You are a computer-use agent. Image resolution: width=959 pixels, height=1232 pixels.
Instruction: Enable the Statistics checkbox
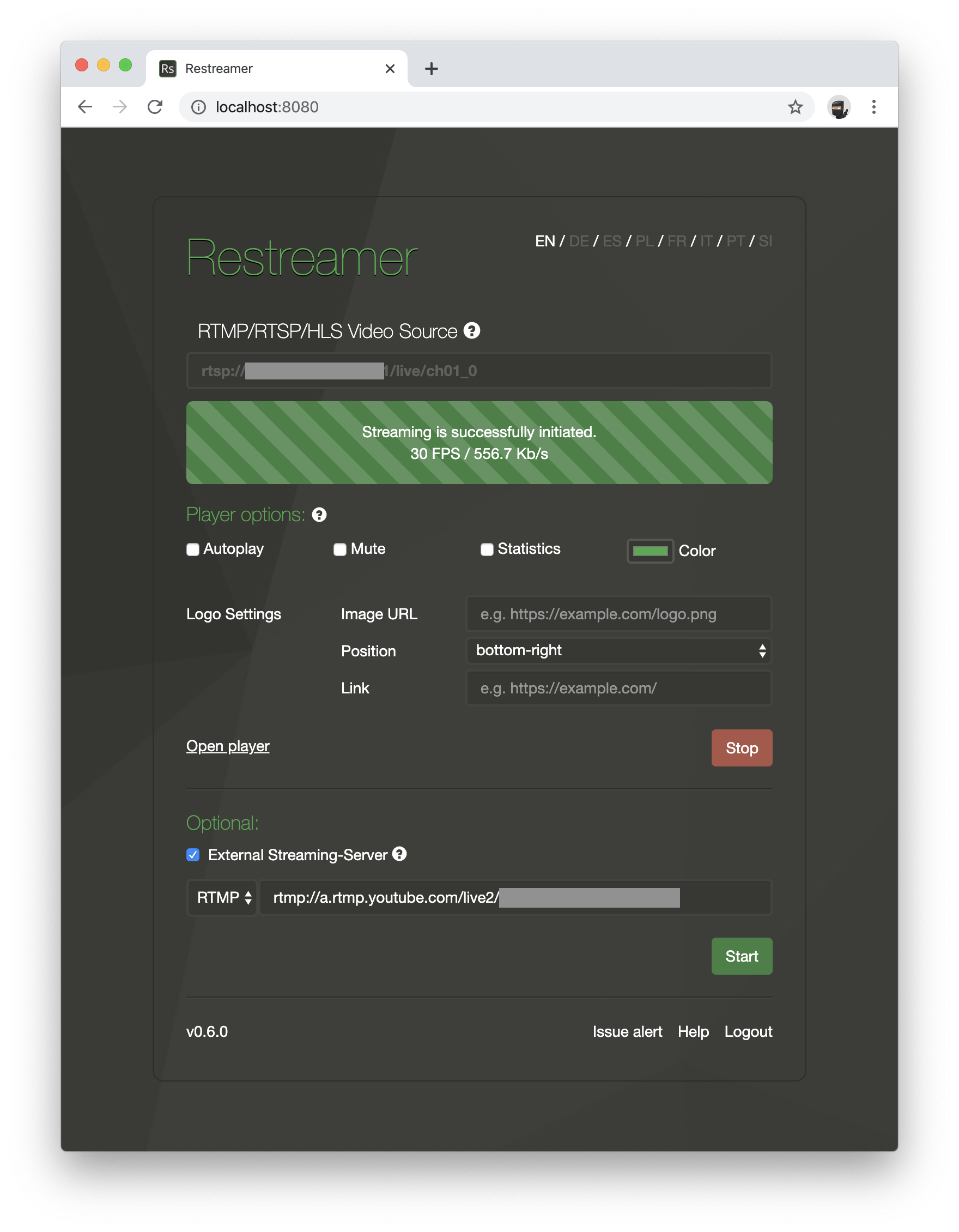coord(487,549)
